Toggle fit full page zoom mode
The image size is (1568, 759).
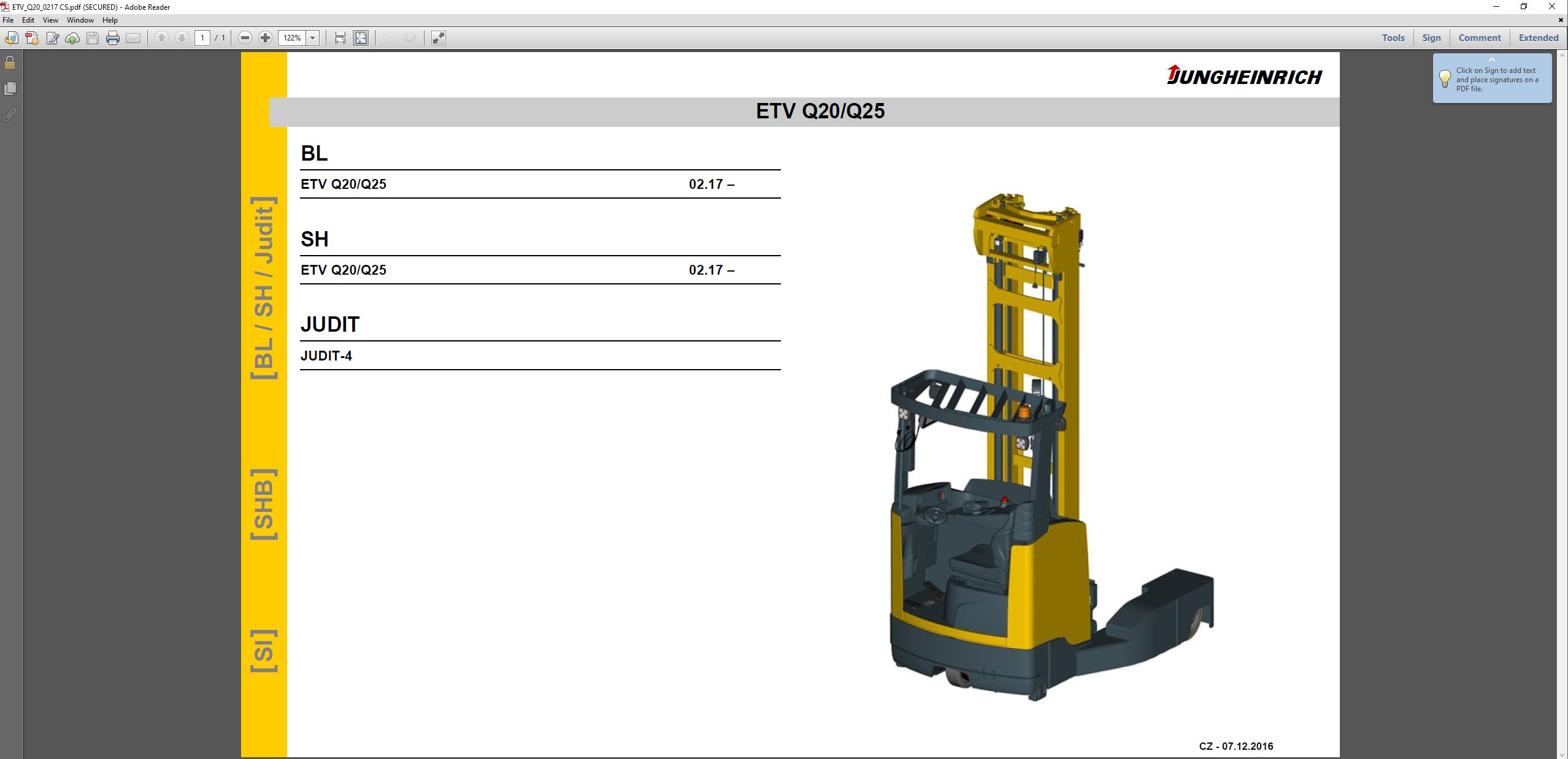pos(361,38)
